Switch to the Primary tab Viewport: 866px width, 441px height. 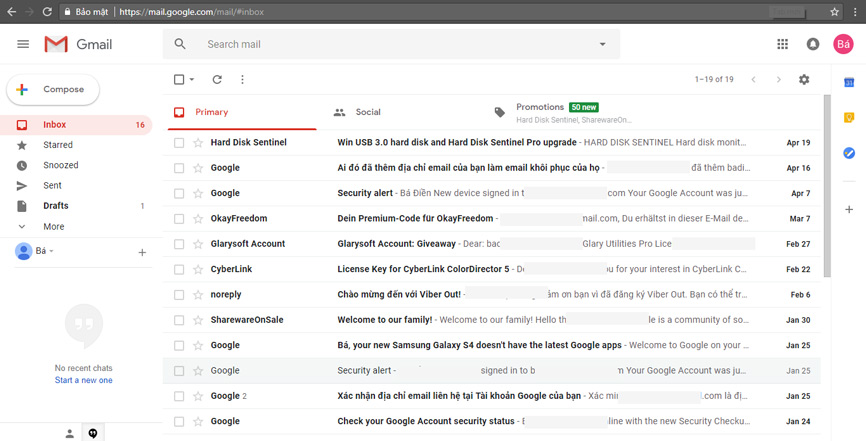242,112
